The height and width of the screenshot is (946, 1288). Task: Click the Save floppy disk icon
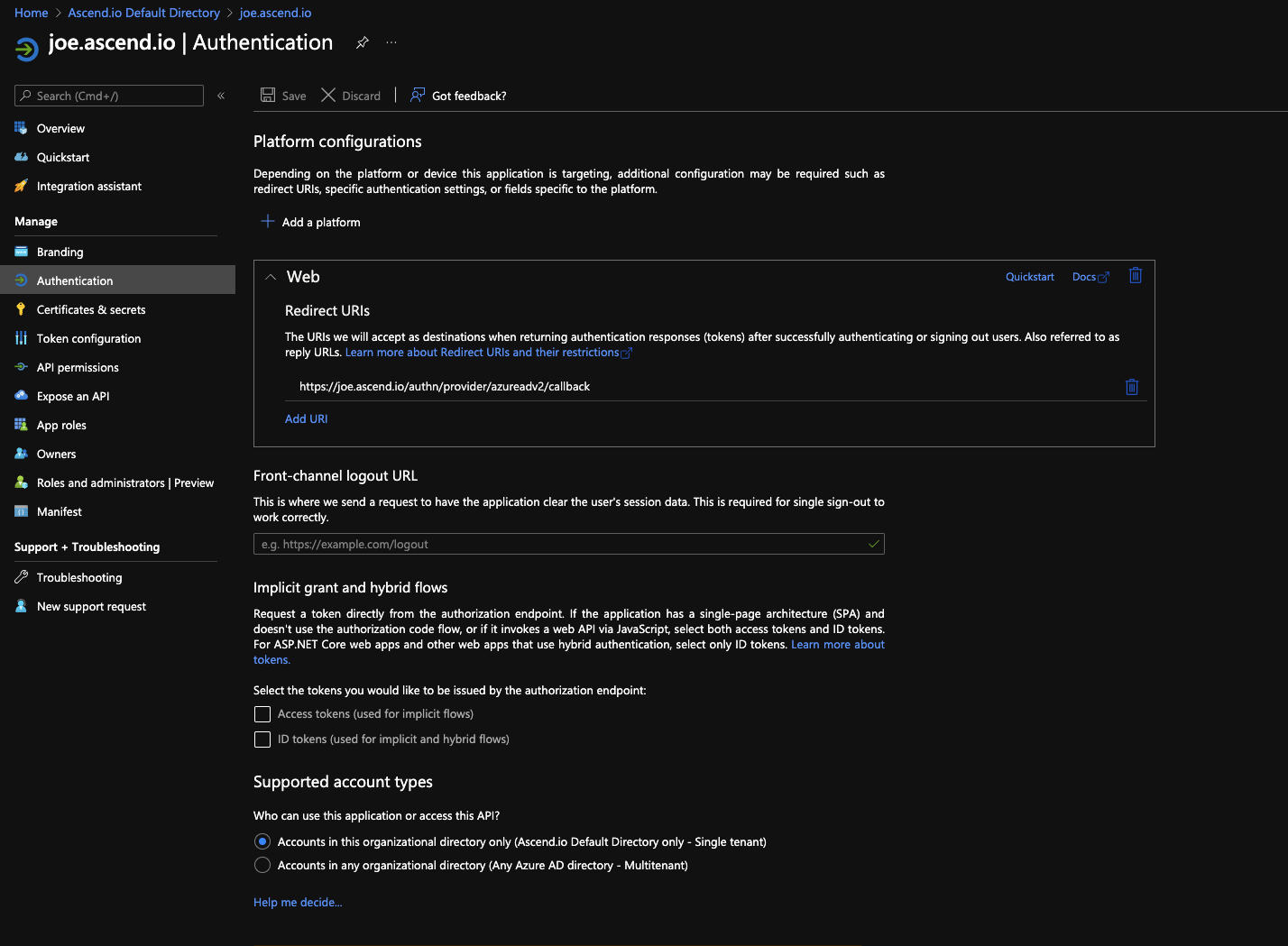[x=268, y=95]
